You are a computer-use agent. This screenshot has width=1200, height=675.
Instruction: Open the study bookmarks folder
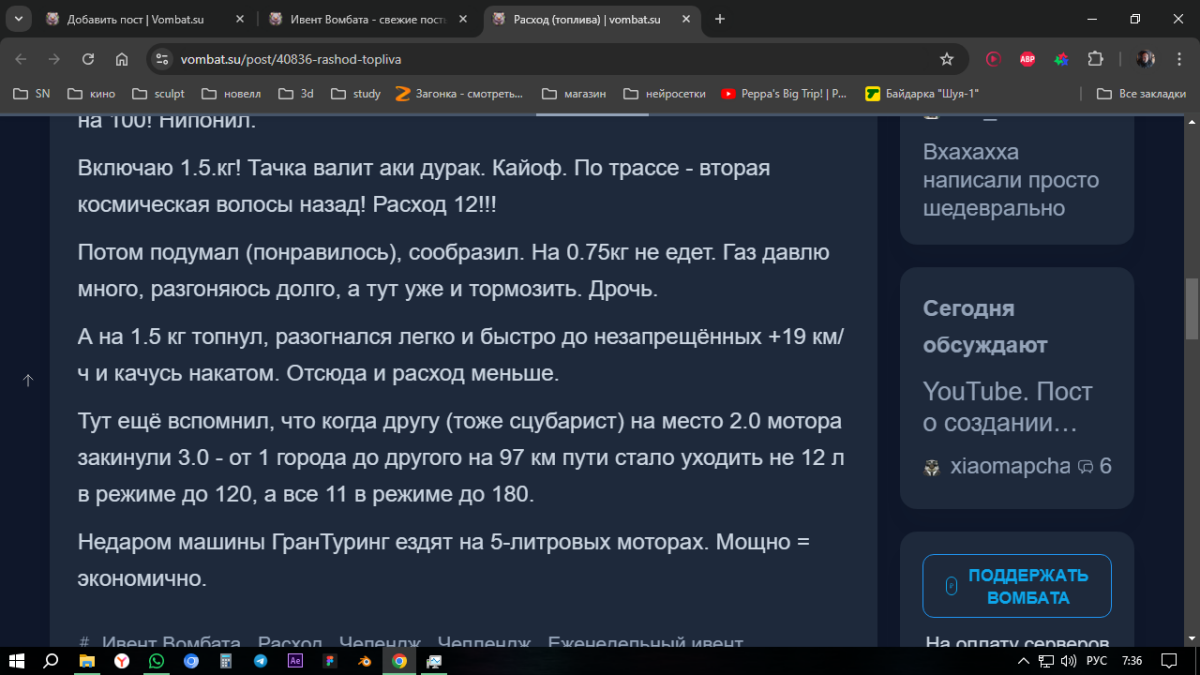click(354, 94)
